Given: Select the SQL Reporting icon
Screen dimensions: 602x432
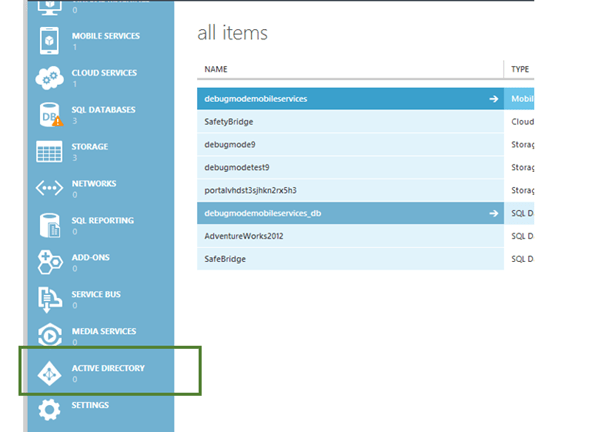Looking at the screenshot, I should click(x=49, y=226).
